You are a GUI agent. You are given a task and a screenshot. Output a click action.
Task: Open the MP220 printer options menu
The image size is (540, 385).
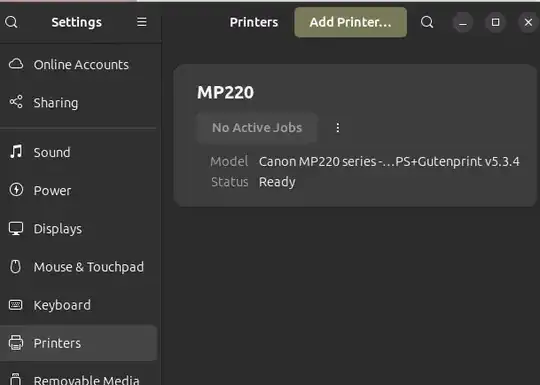338,128
